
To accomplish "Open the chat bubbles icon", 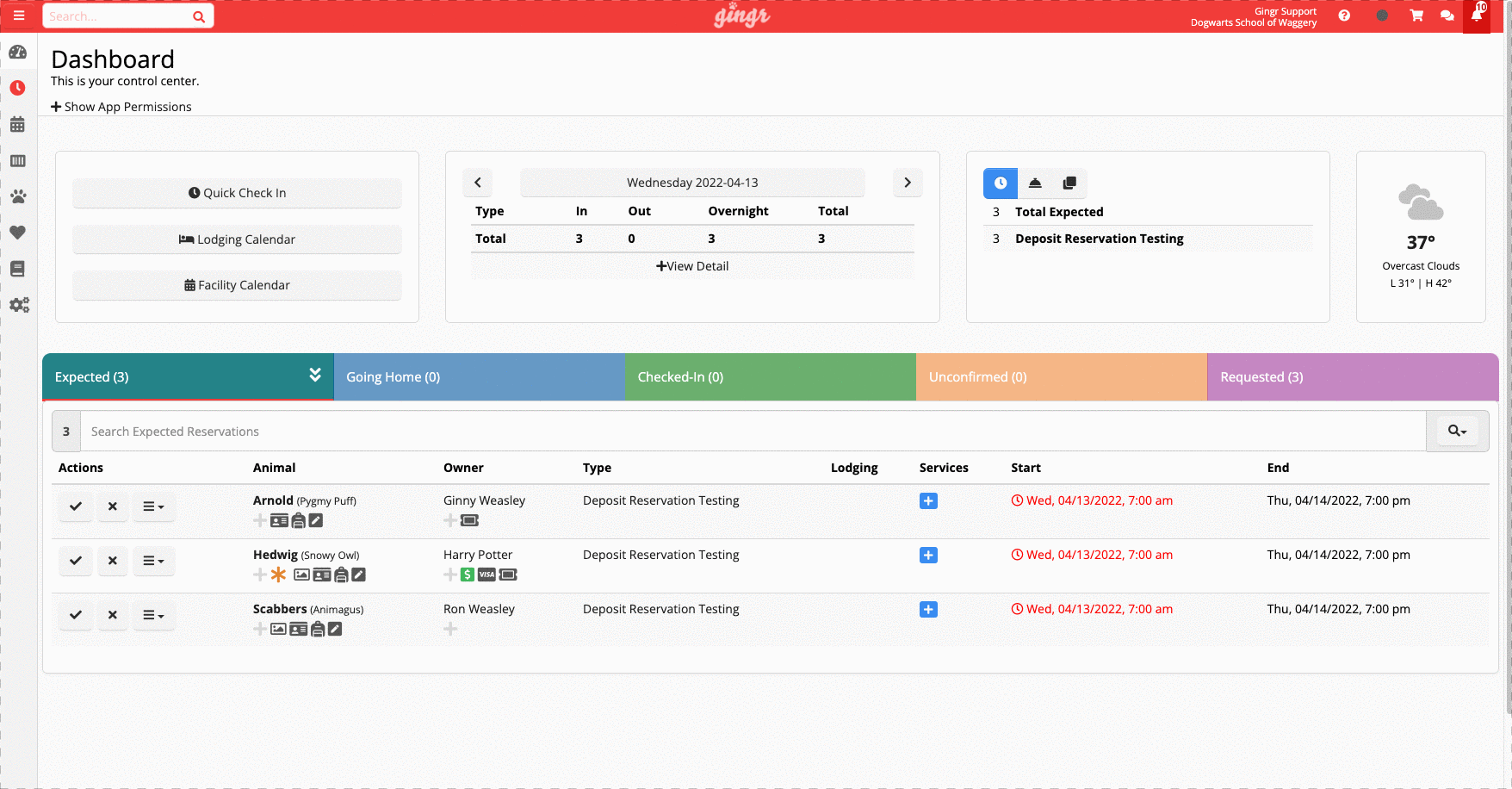I will [x=1447, y=16].
